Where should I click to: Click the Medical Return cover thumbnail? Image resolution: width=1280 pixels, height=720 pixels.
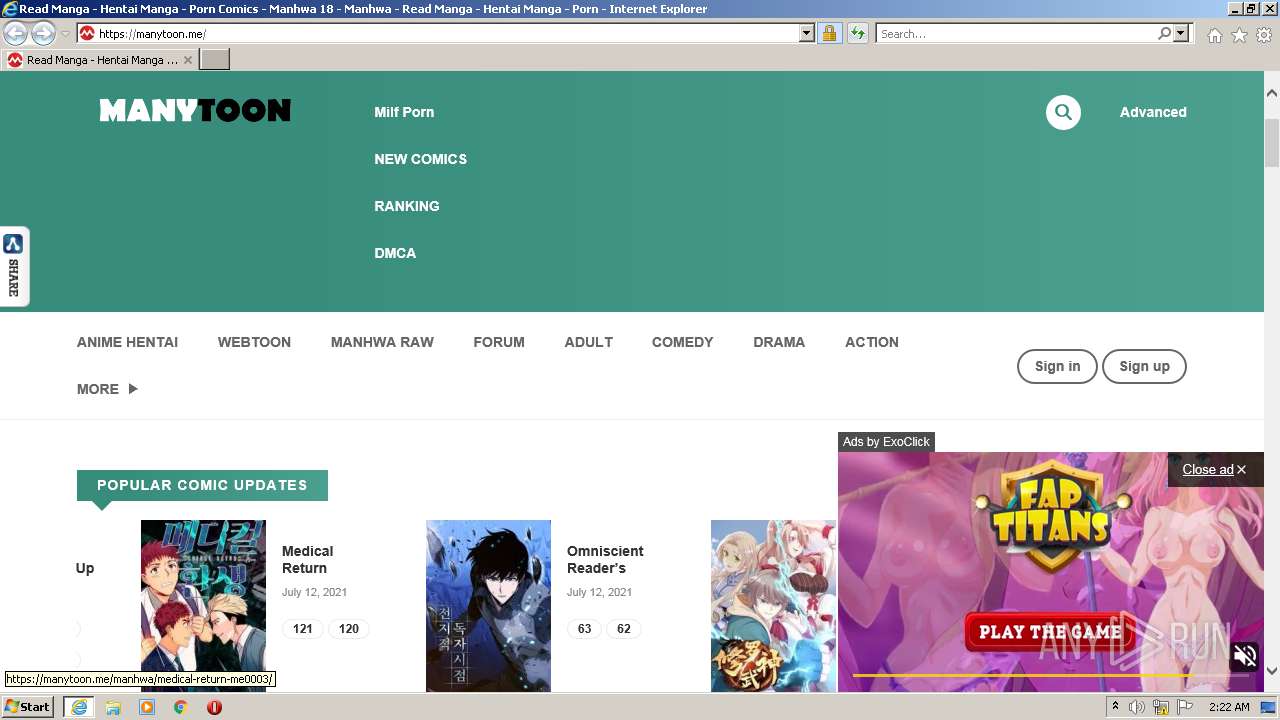[203, 606]
